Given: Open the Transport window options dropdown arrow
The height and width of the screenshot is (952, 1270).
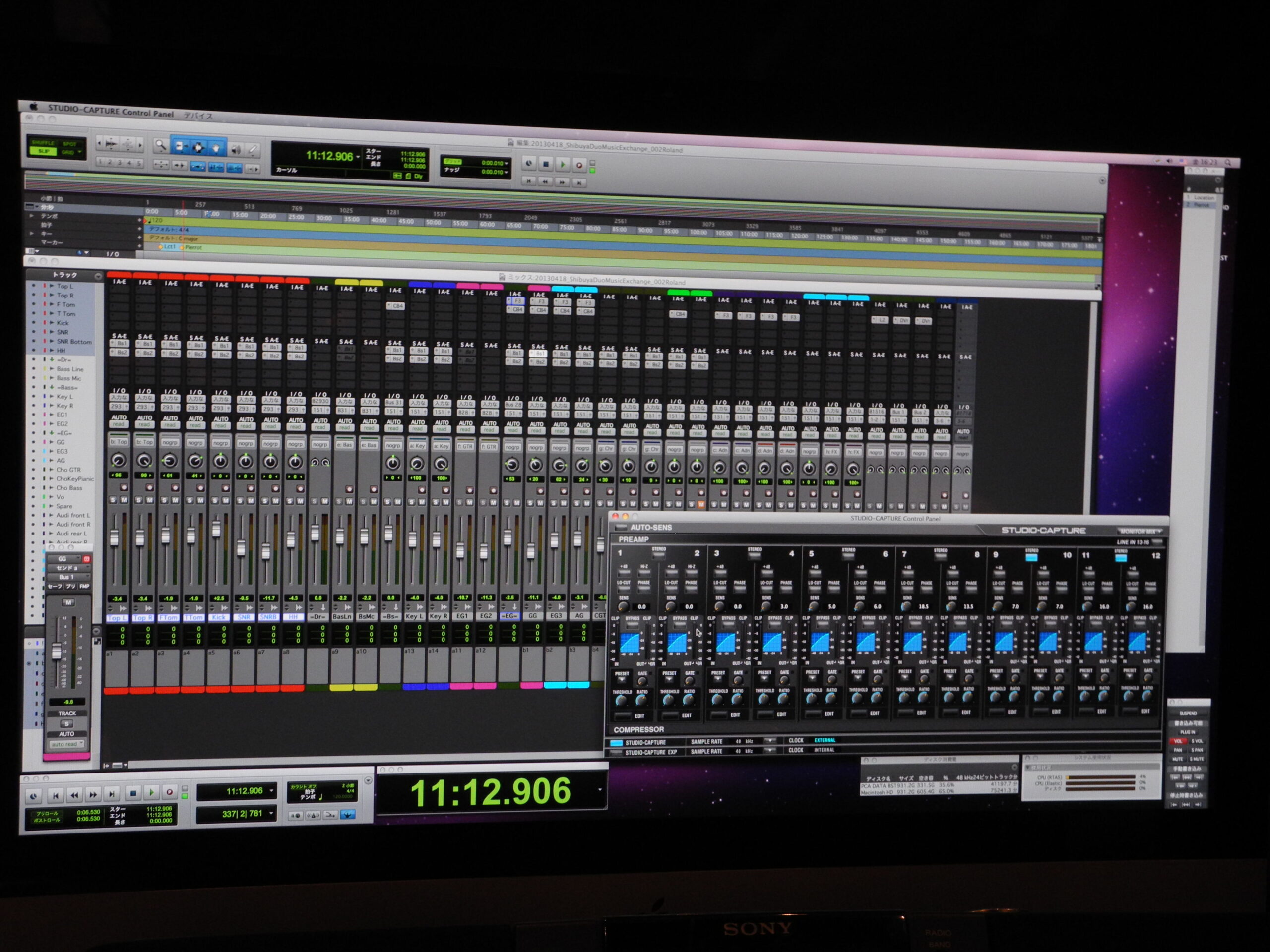Looking at the screenshot, I should [x=368, y=780].
